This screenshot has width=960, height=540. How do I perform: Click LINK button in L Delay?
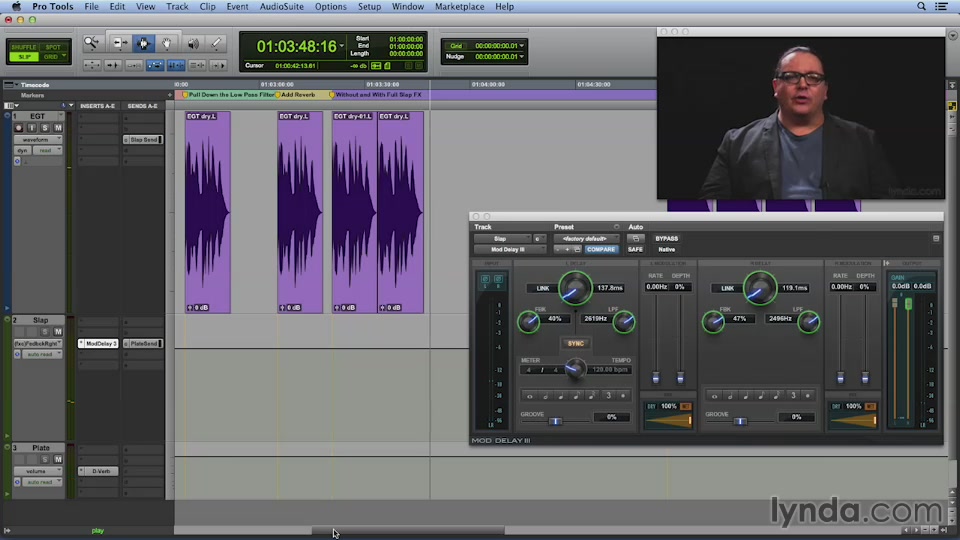click(x=543, y=288)
